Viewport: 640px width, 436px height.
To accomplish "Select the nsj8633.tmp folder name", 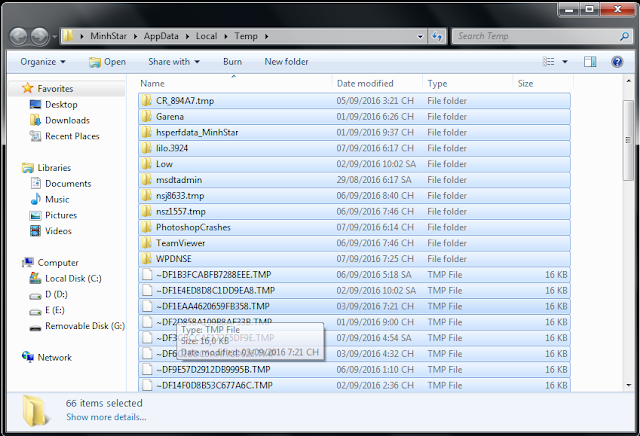I will click(180, 196).
